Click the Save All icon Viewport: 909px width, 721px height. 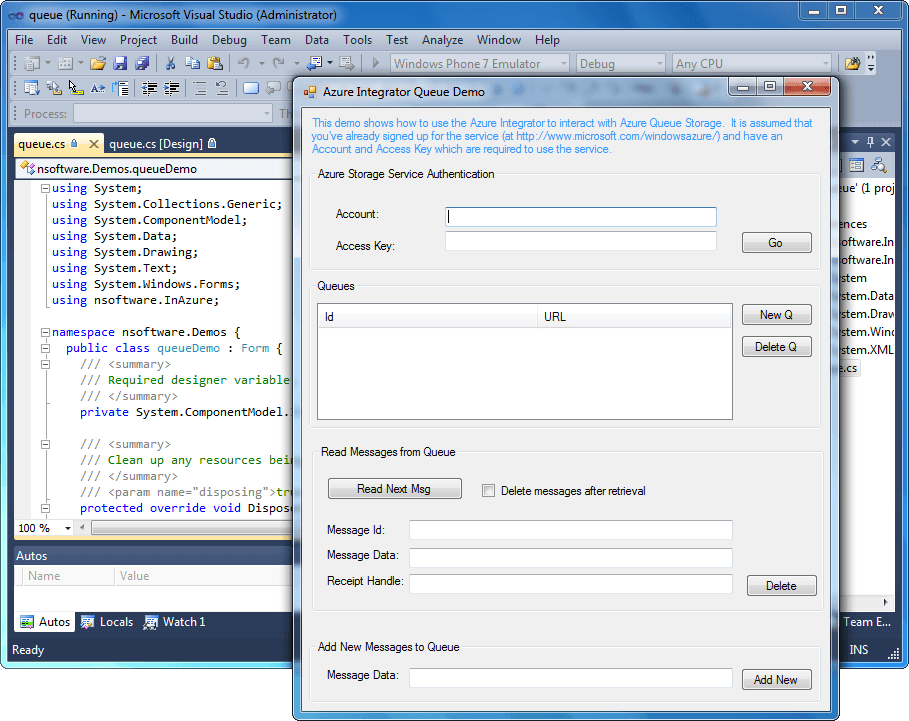click(x=142, y=63)
